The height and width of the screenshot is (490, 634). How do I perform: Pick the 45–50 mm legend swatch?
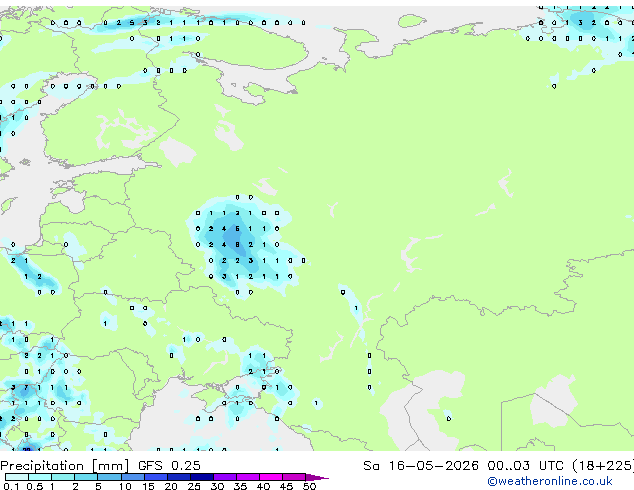(294, 477)
